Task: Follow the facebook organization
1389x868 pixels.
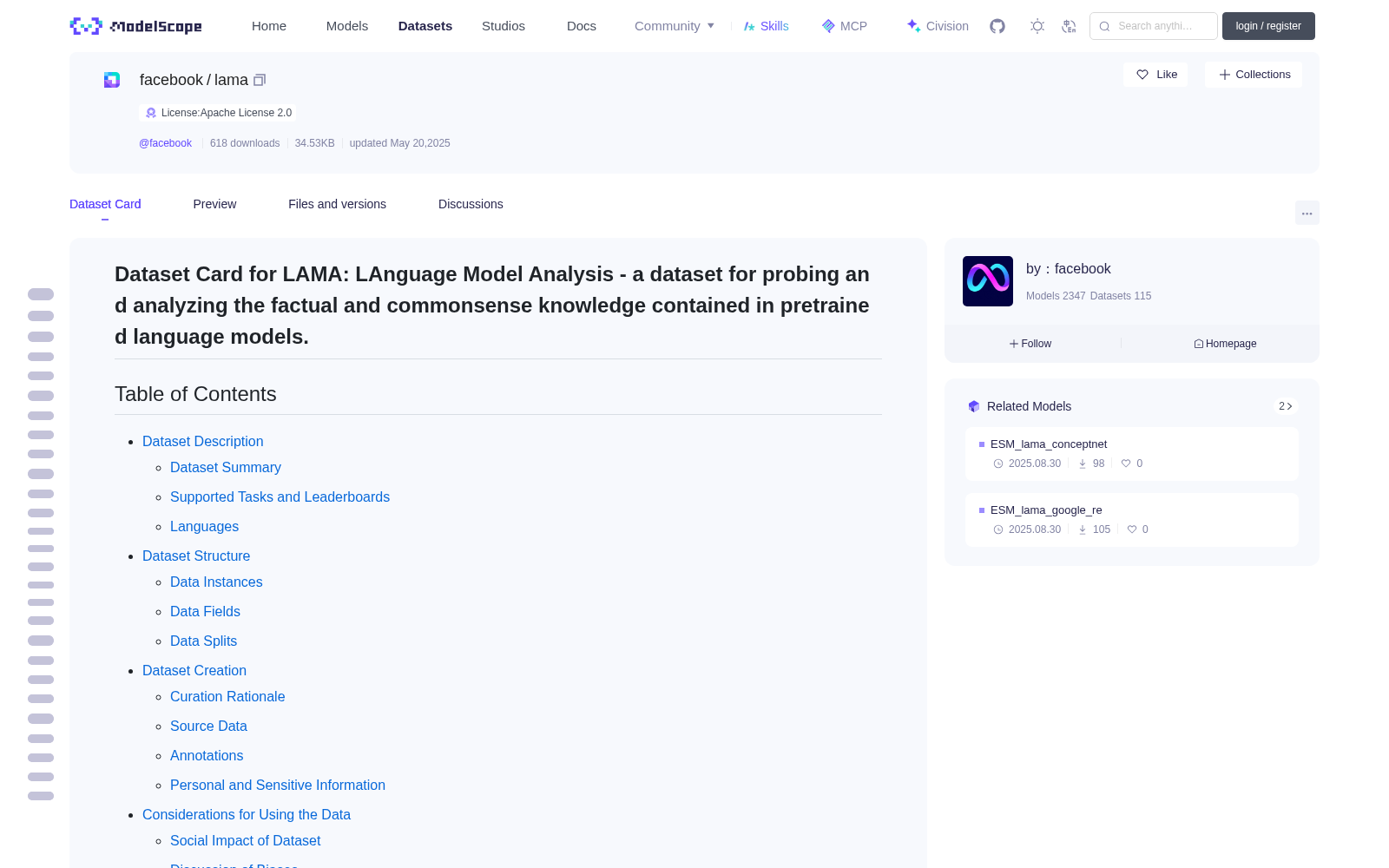Action: [1030, 344]
